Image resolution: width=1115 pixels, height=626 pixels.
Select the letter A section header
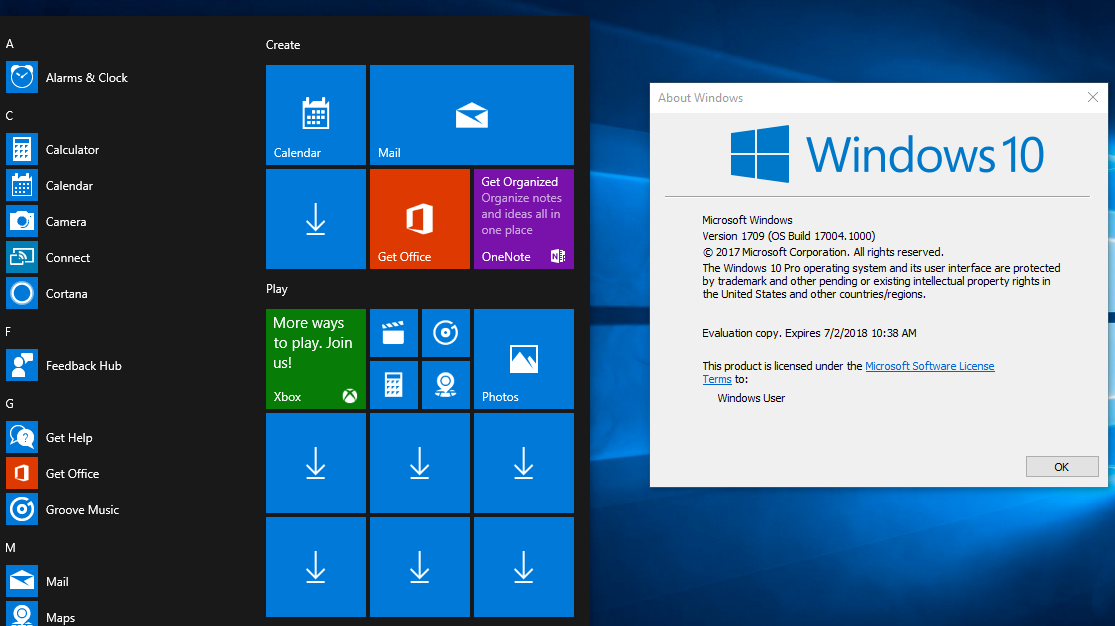coord(9,44)
